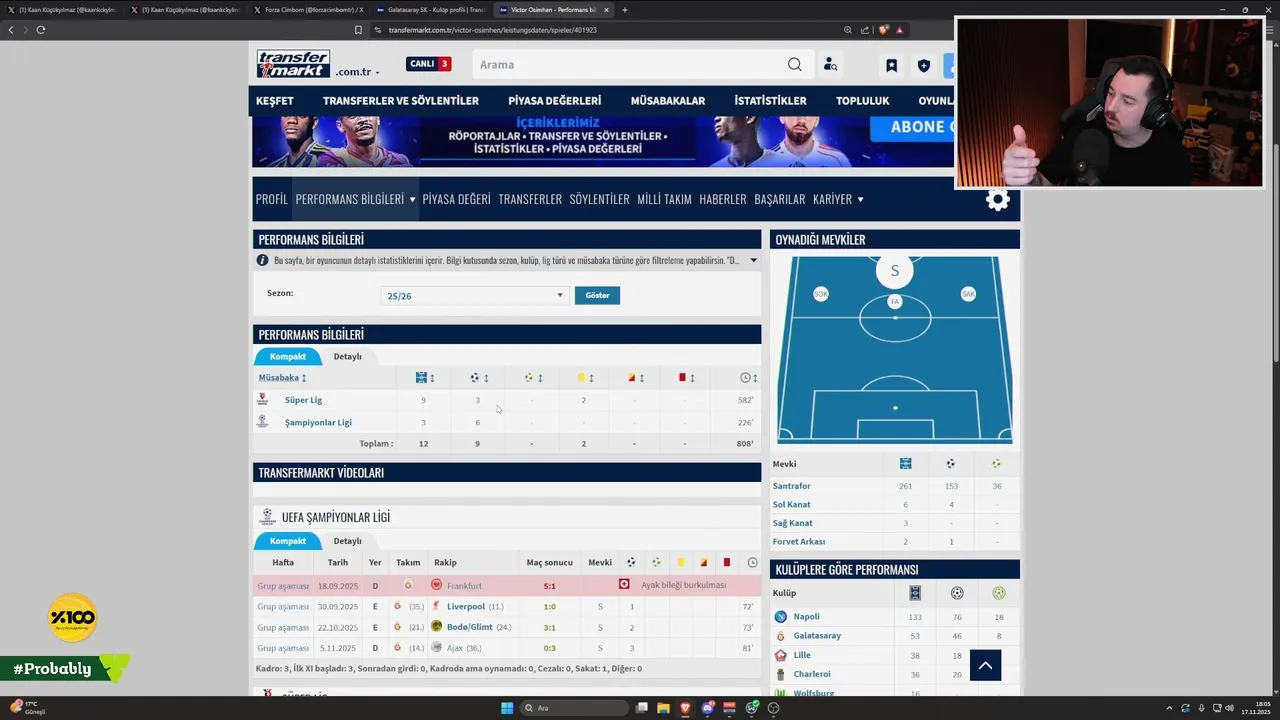Click the SAK right wing position marker
The image size is (1280, 720).
pos(968,294)
